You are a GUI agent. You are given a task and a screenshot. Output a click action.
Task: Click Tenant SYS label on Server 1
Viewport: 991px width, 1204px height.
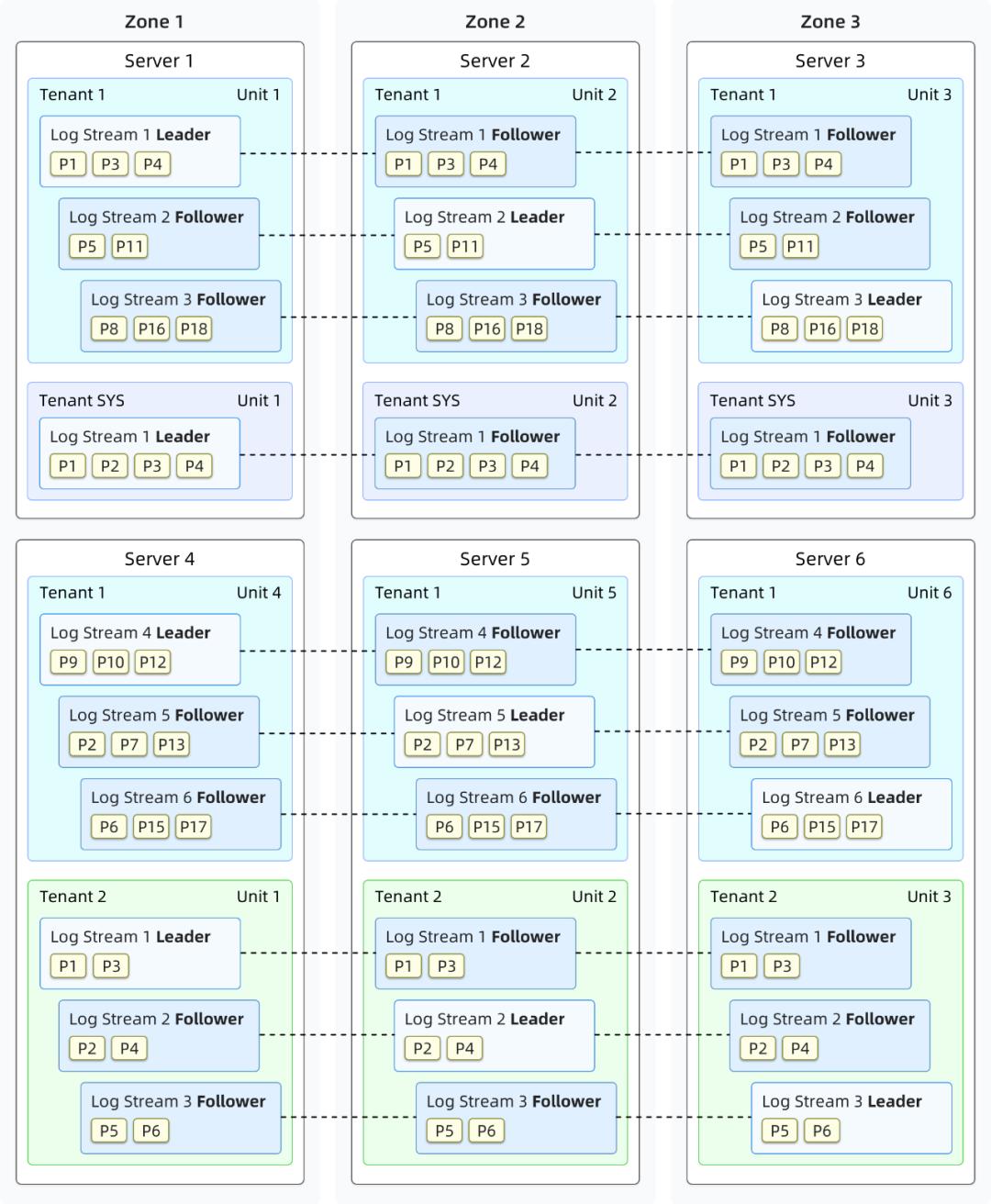point(82,400)
